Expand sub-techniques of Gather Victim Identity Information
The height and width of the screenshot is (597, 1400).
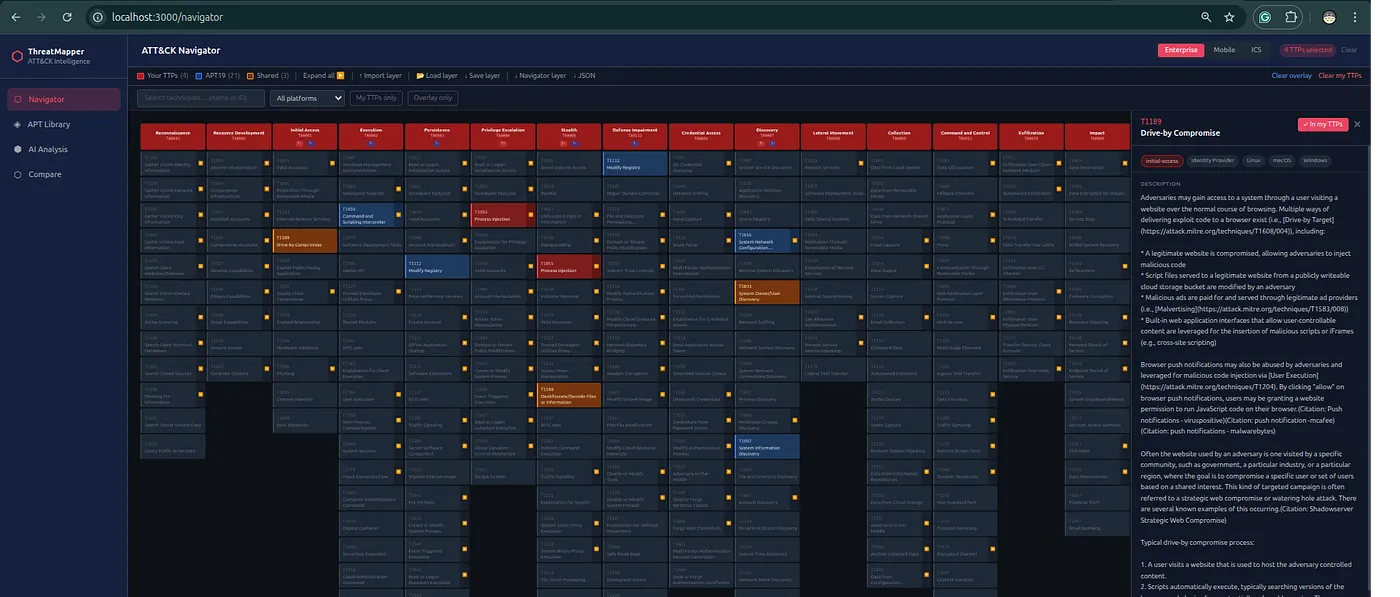[x=200, y=161]
